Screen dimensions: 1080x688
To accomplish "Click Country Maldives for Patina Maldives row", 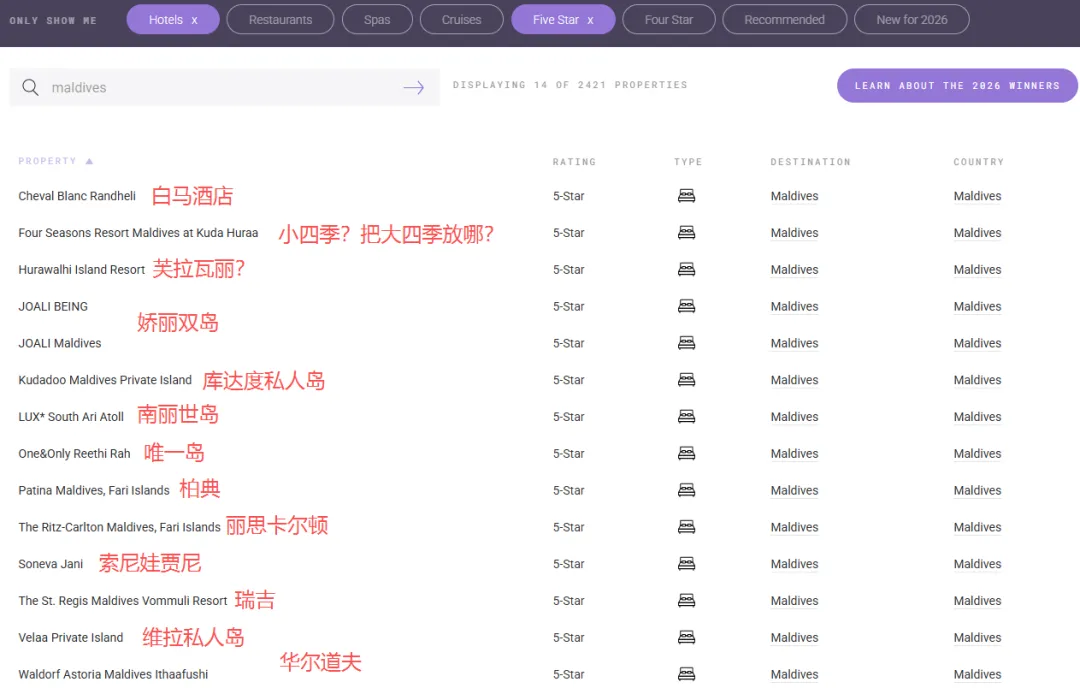I will coord(977,490).
